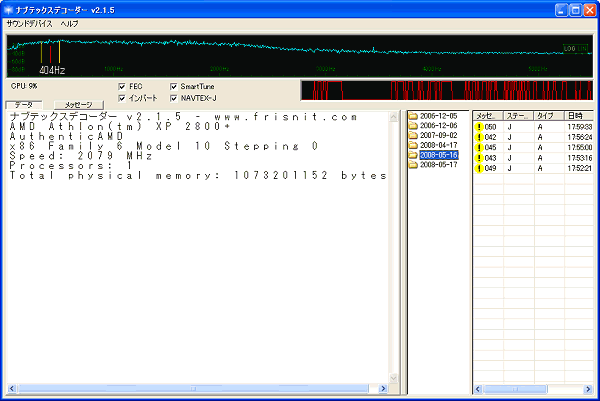
Task: Select LOG scale on the spectrum display
Action: click(569, 49)
